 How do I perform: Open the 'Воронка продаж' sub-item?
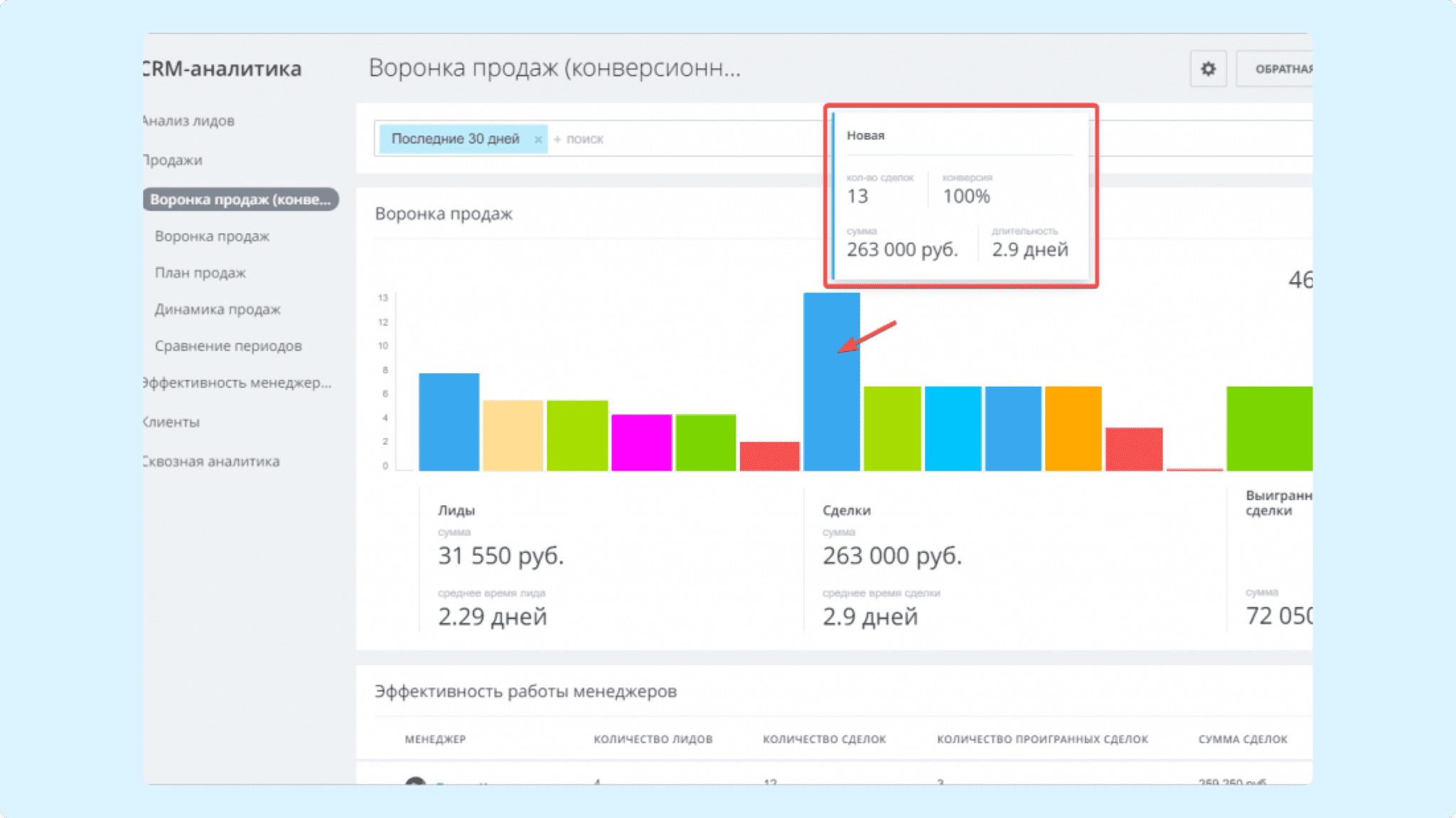pos(212,236)
